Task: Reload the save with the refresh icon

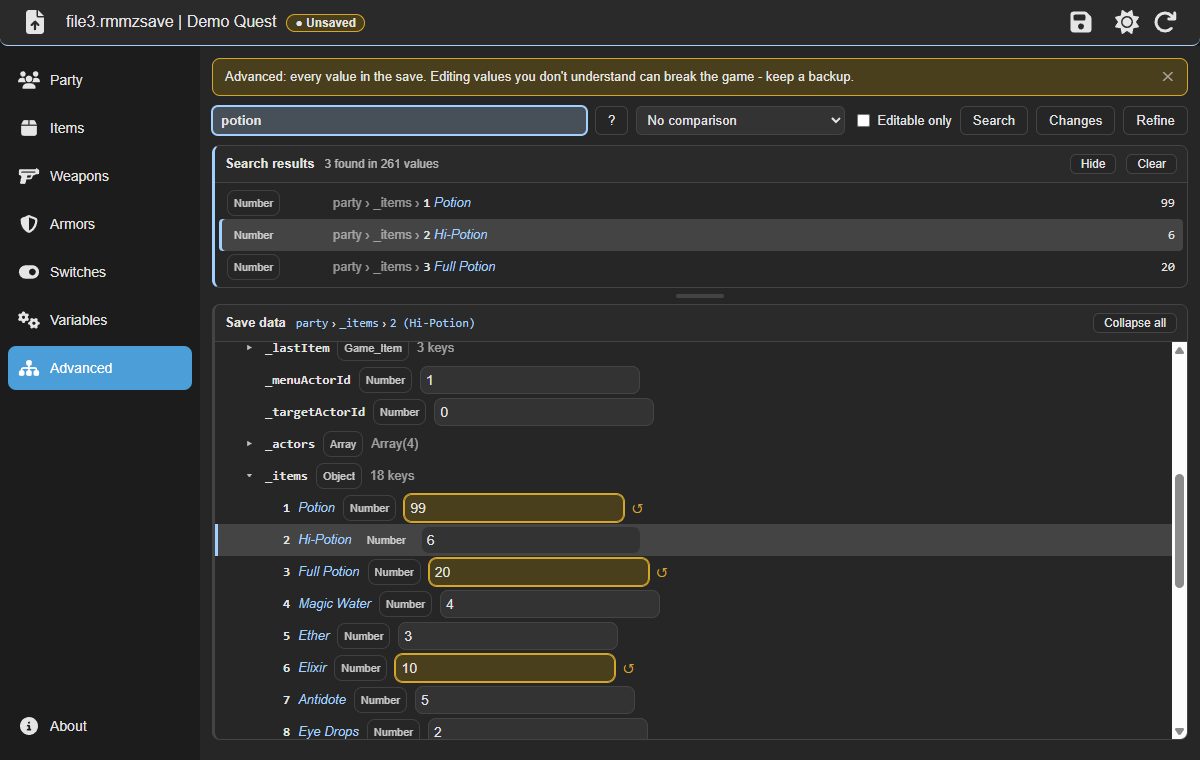Action: click(x=1165, y=22)
